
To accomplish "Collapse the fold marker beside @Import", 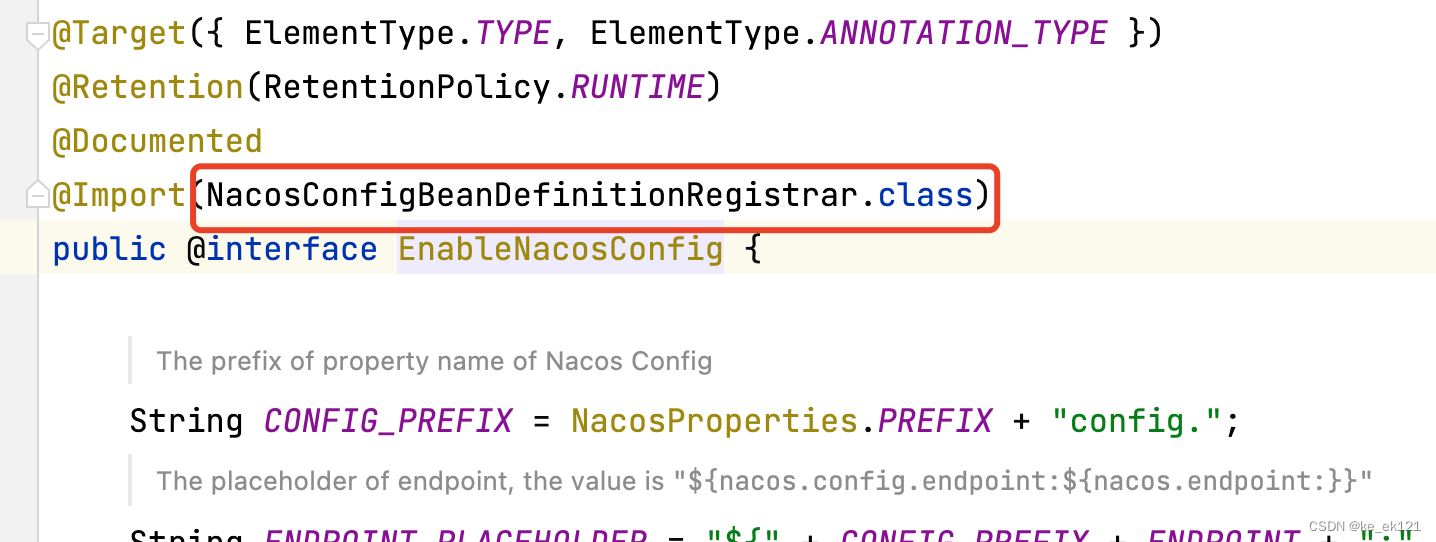I will coord(38,196).
